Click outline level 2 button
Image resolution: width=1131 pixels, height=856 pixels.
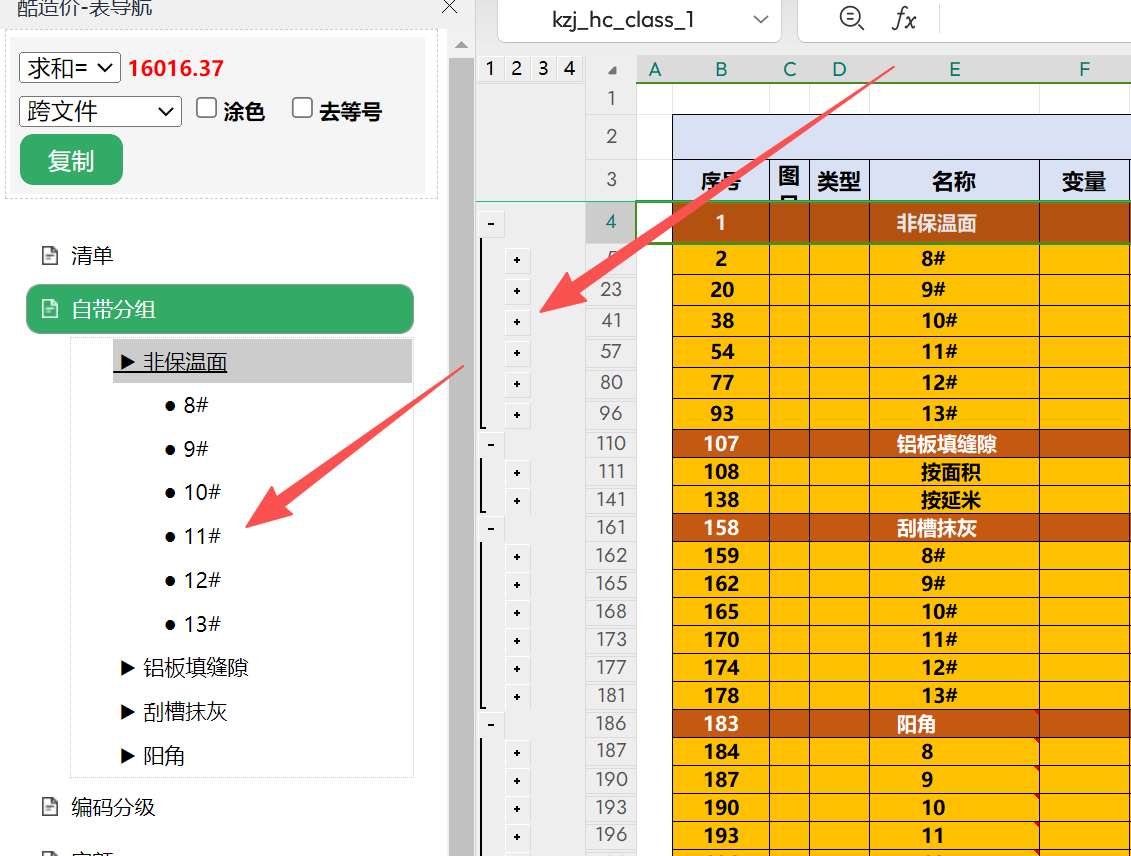[x=516, y=69]
